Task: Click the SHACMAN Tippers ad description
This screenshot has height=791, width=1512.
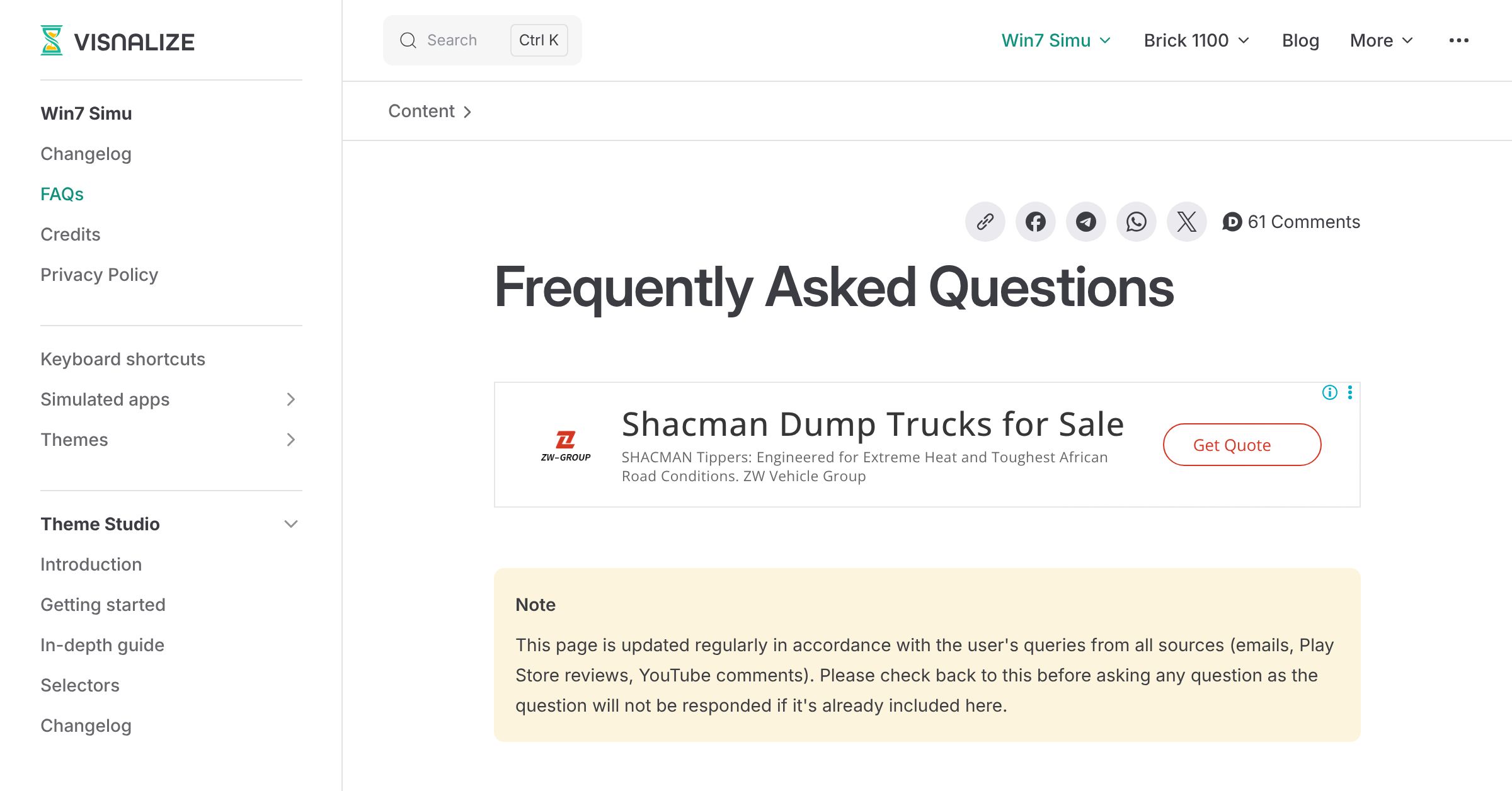Action: pos(864,467)
